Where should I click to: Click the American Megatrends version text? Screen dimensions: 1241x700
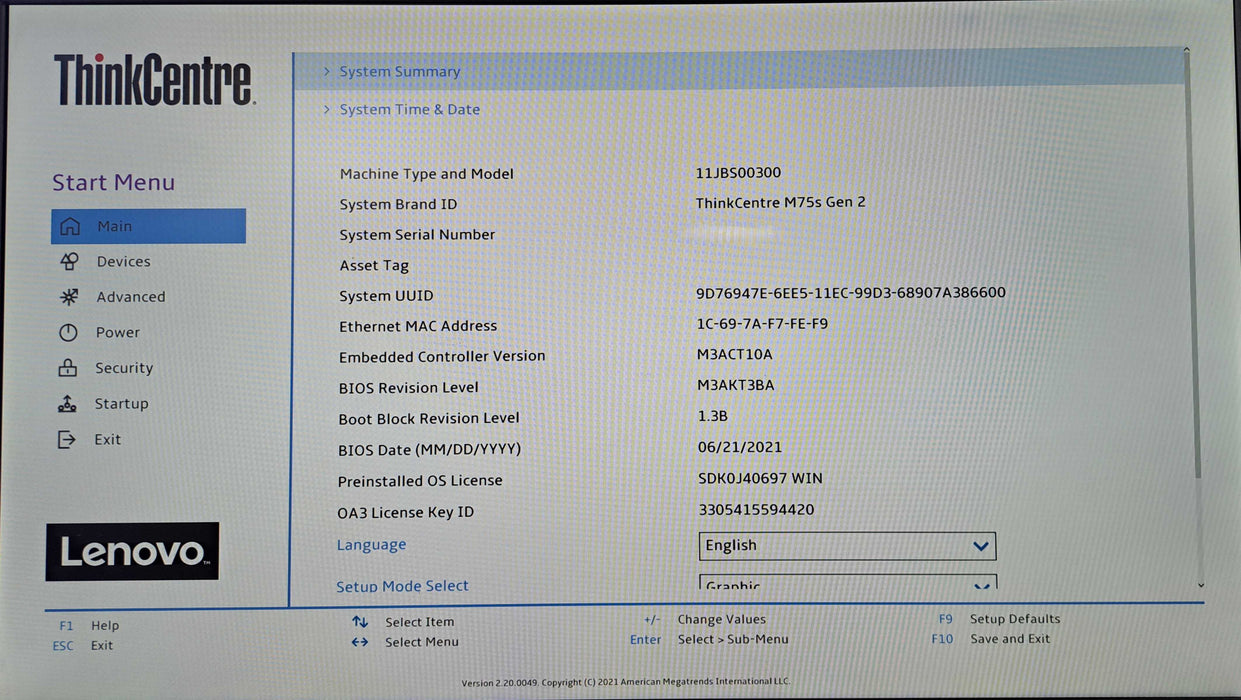point(626,683)
